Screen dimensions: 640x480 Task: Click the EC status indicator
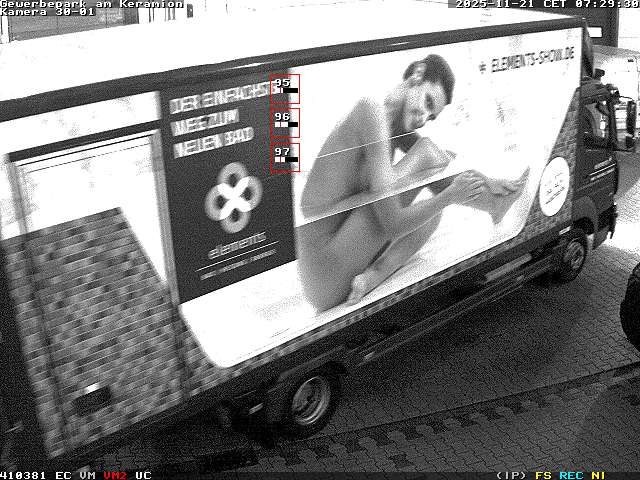(63, 475)
